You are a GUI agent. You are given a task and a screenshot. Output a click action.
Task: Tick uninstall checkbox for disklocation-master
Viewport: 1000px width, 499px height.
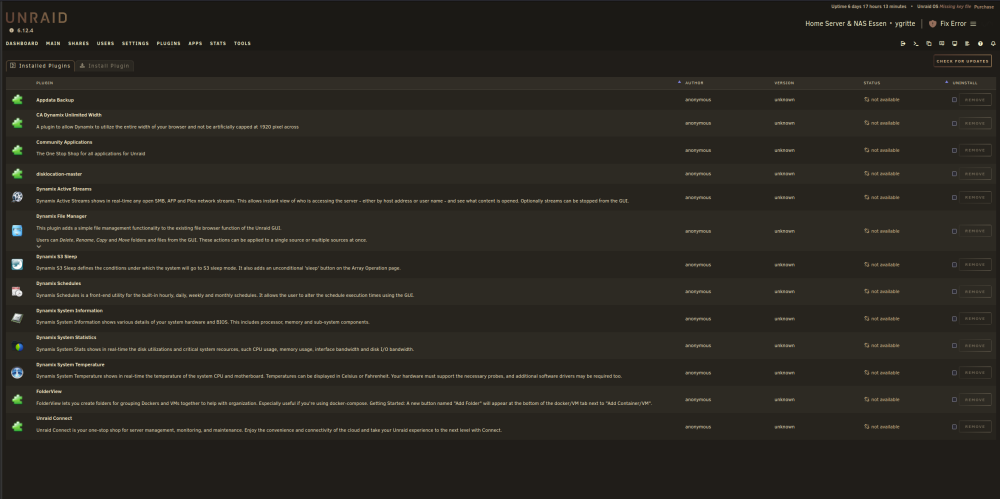coord(954,174)
